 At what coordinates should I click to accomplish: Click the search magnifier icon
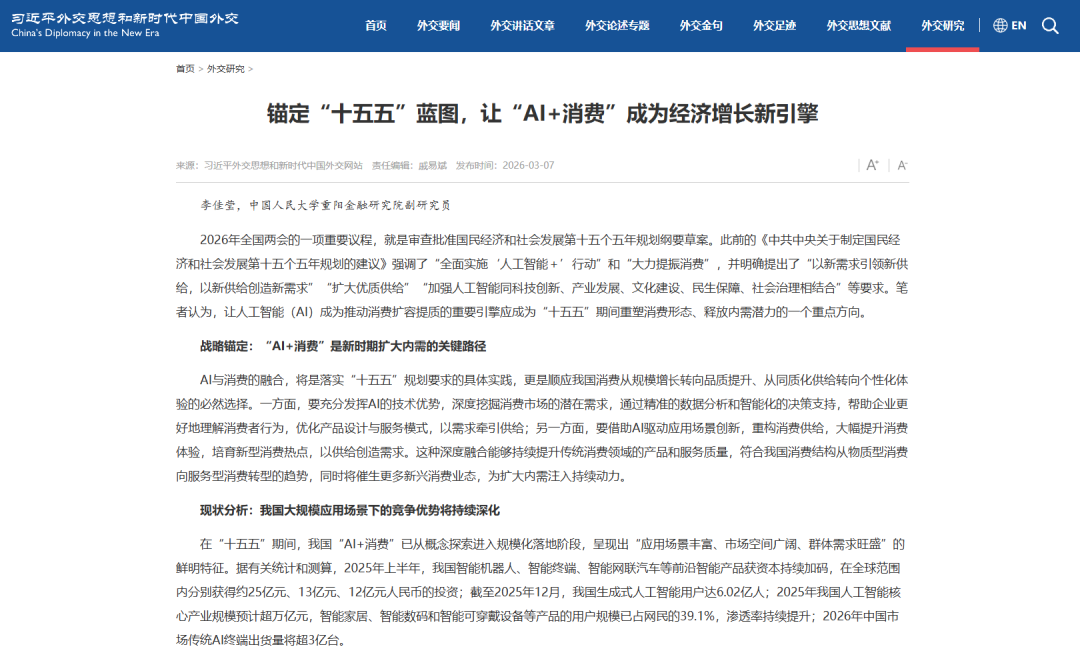pyautogui.click(x=1050, y=25)
